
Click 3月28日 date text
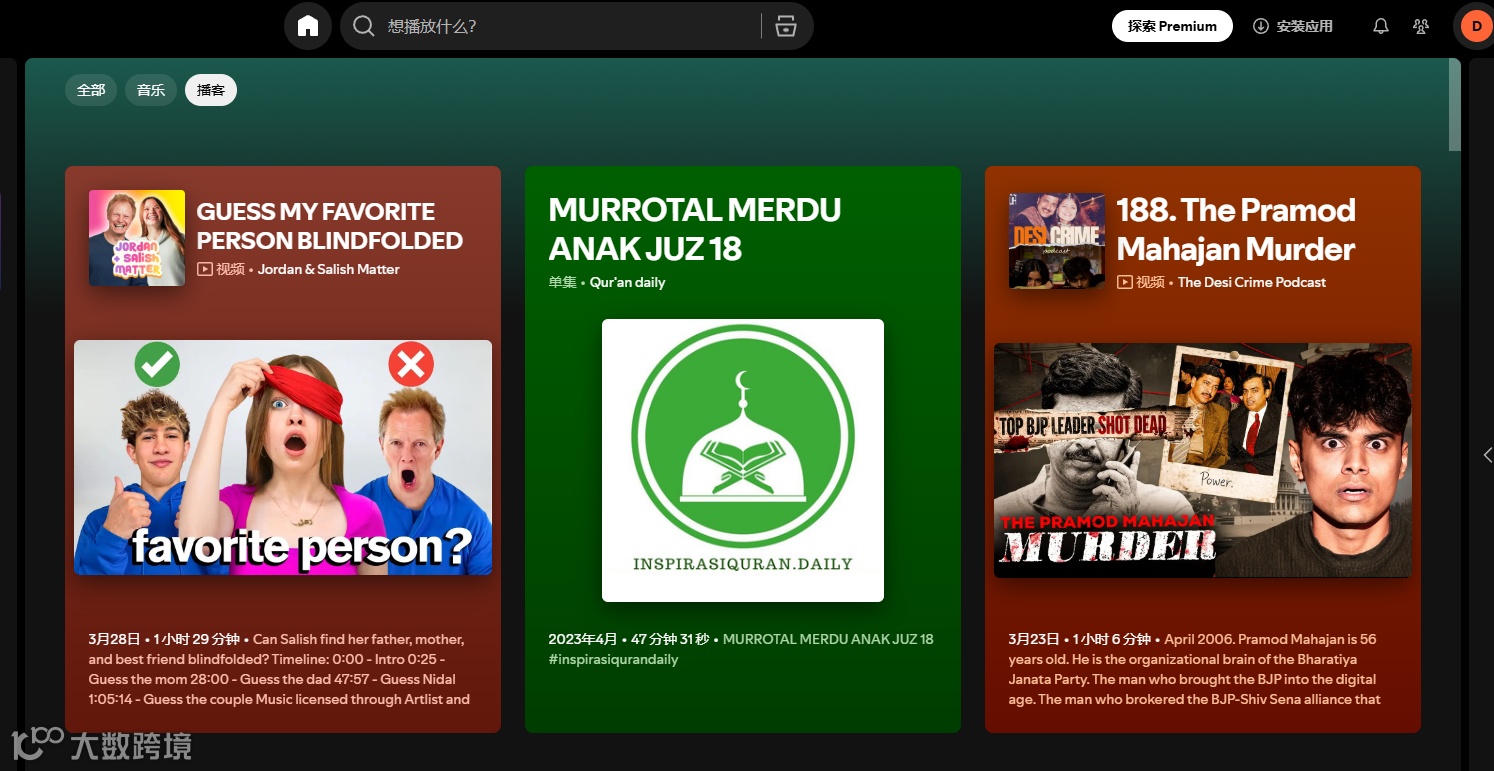coord(114,639)
